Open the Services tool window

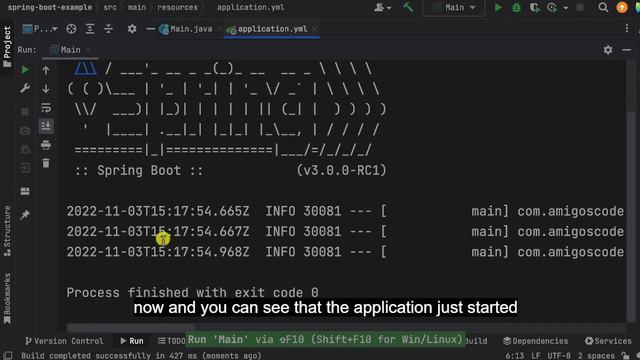608,341
